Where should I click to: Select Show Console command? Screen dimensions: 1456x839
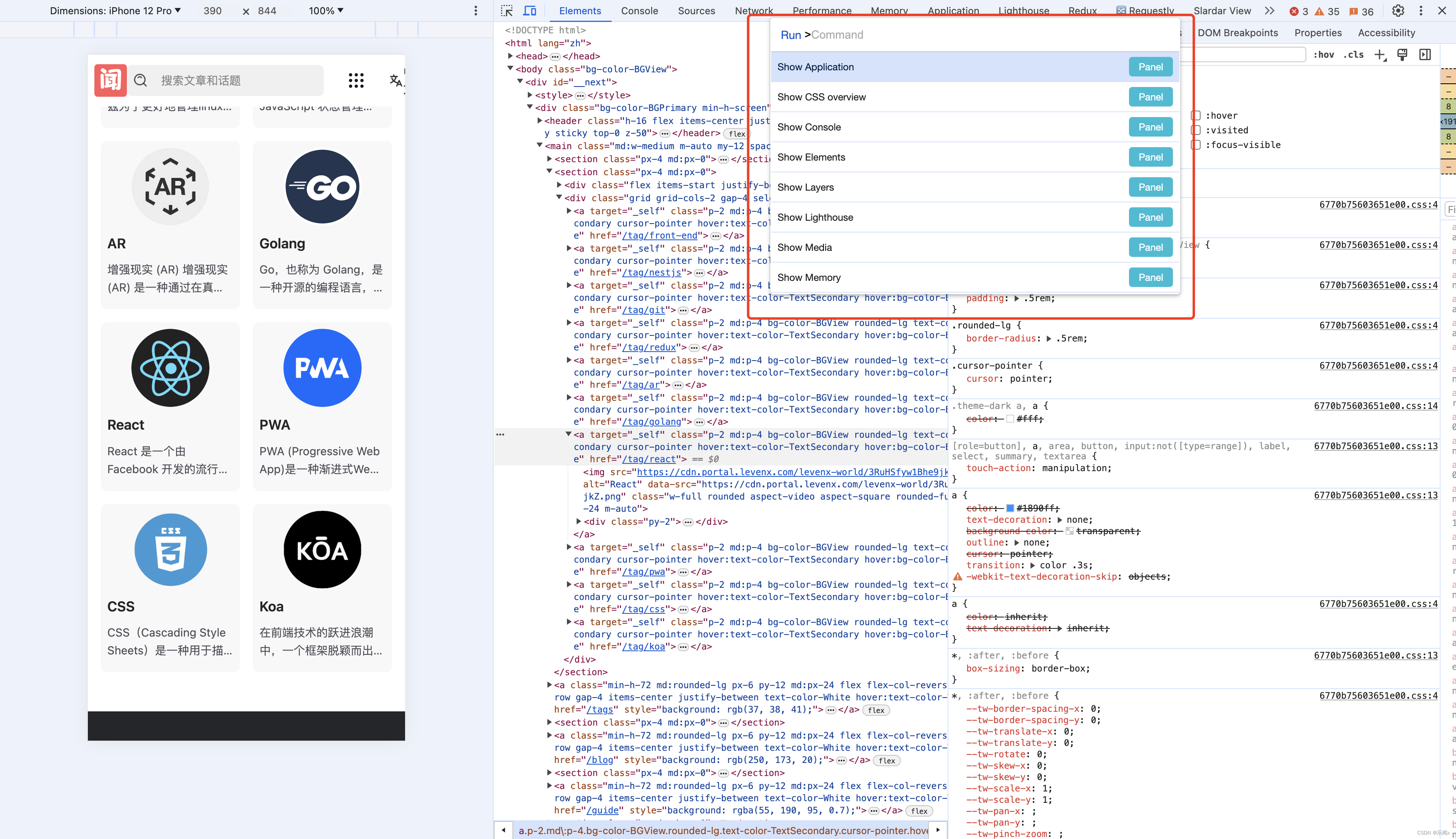[975, 127]
